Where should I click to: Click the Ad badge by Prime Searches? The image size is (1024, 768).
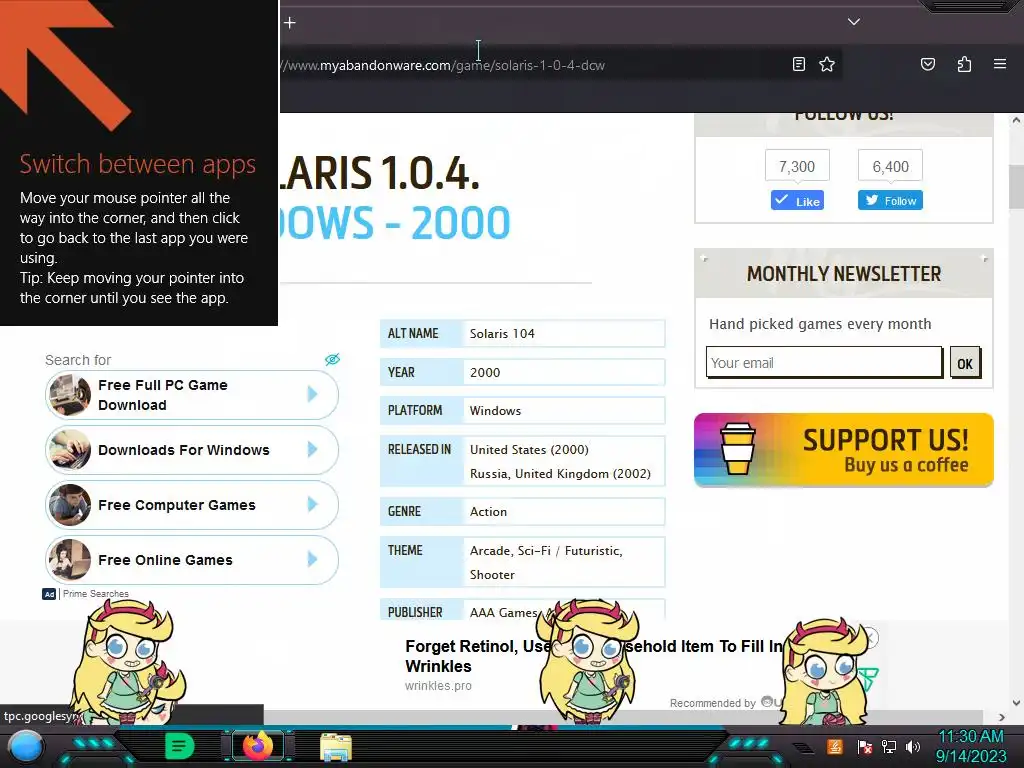tap(49, 594)
